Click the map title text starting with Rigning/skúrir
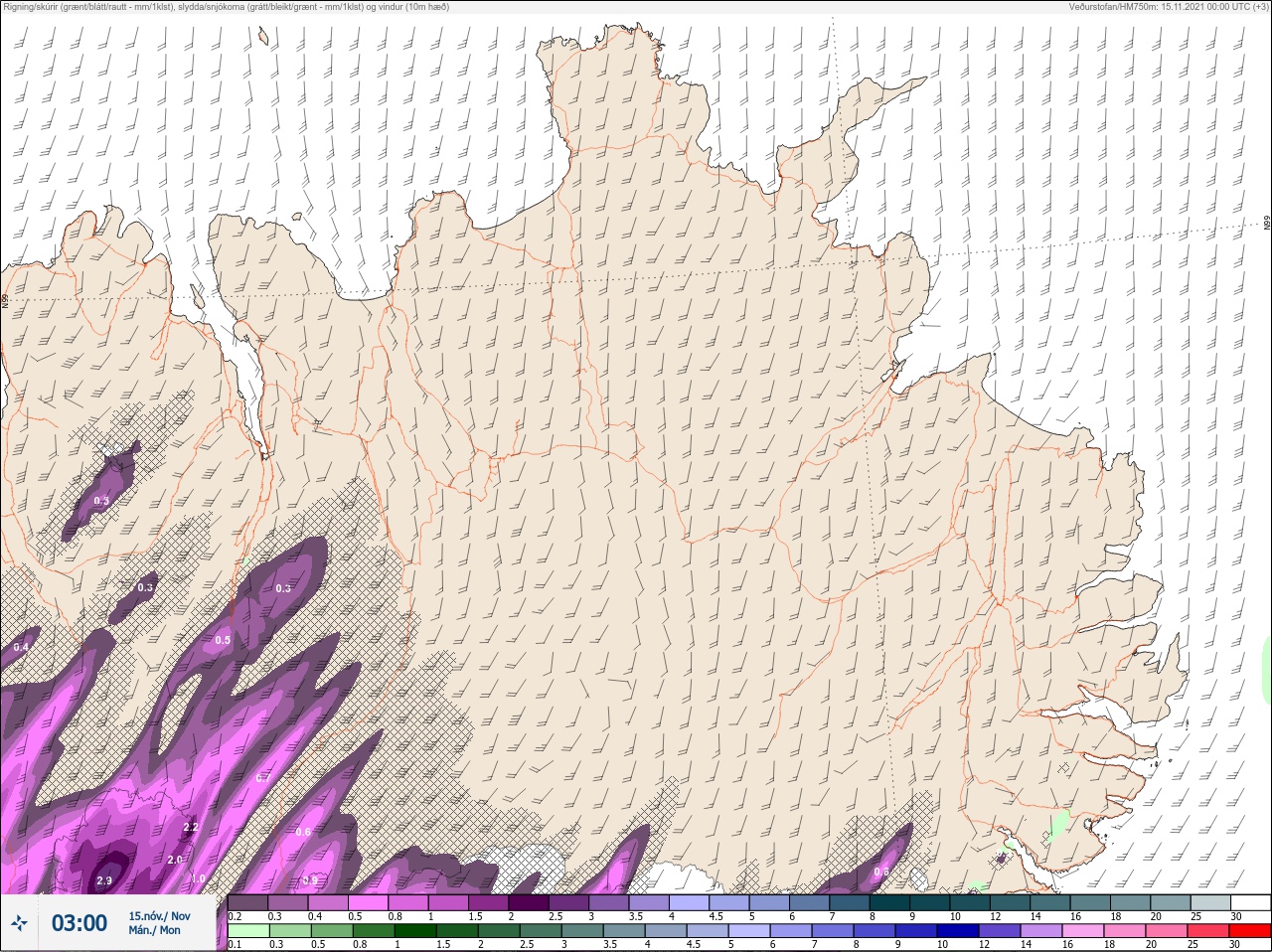 227,7
